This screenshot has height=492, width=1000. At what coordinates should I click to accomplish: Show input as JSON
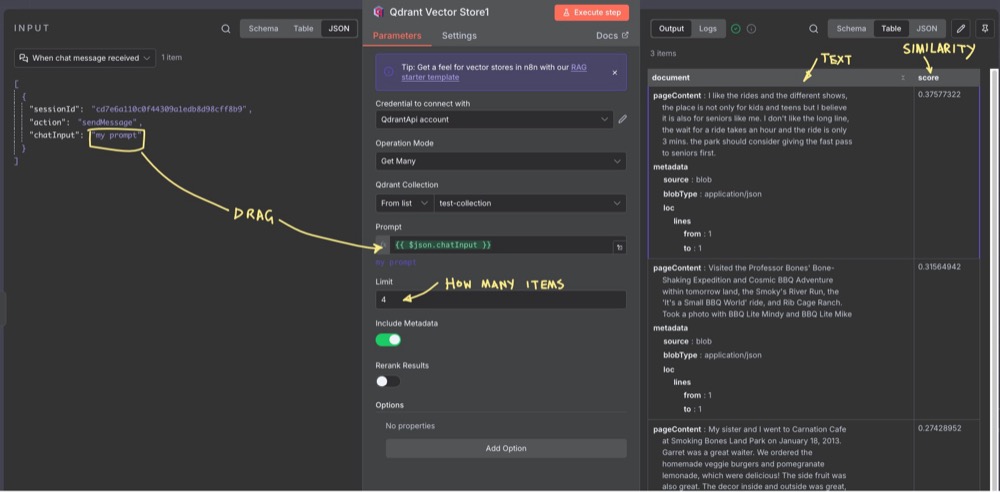(339, 29)
